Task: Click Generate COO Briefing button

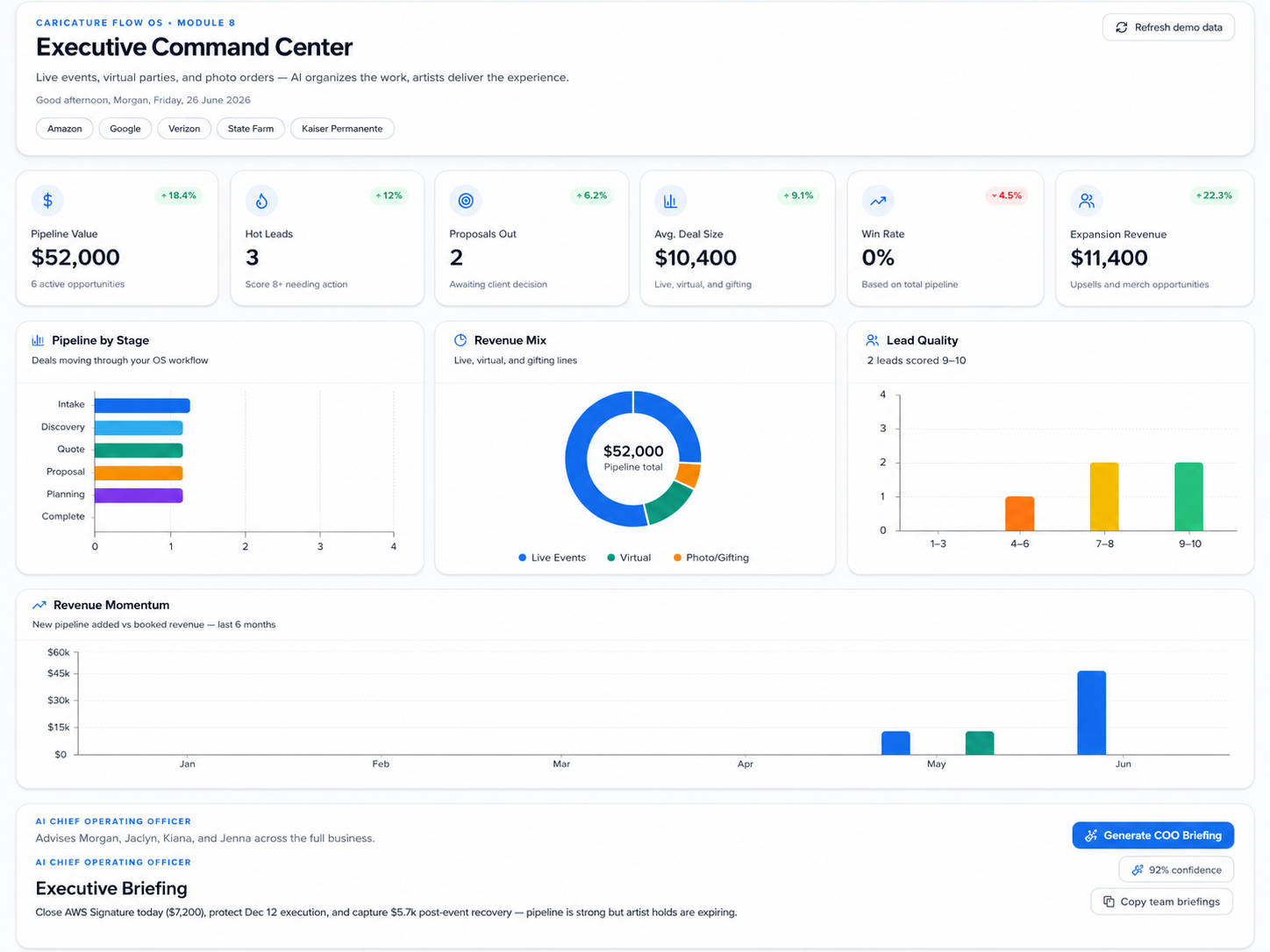Action: coord(1152,835)
